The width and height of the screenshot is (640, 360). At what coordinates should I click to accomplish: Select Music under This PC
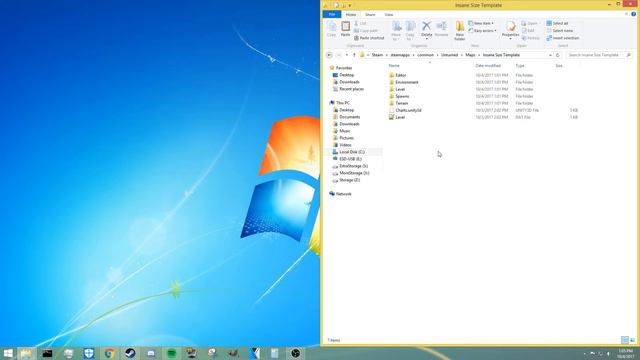(344, 131)
